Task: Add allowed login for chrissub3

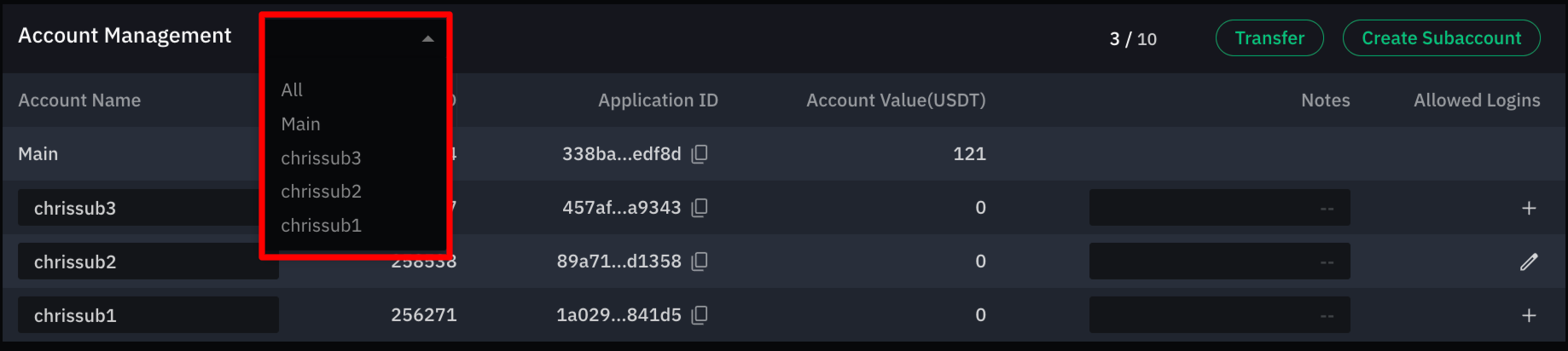Action: pos(1529,208)
